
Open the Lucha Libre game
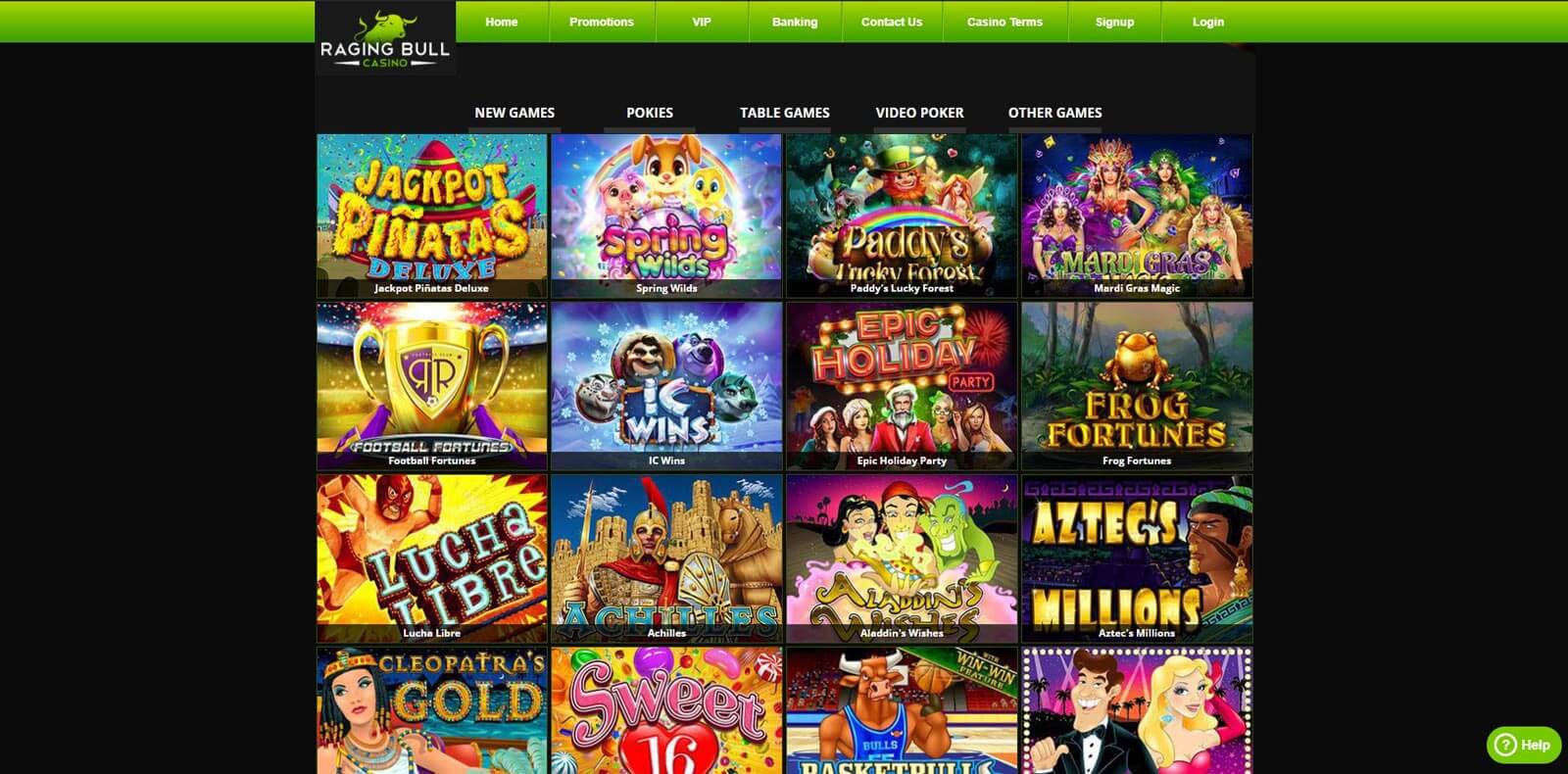point(432,558)
